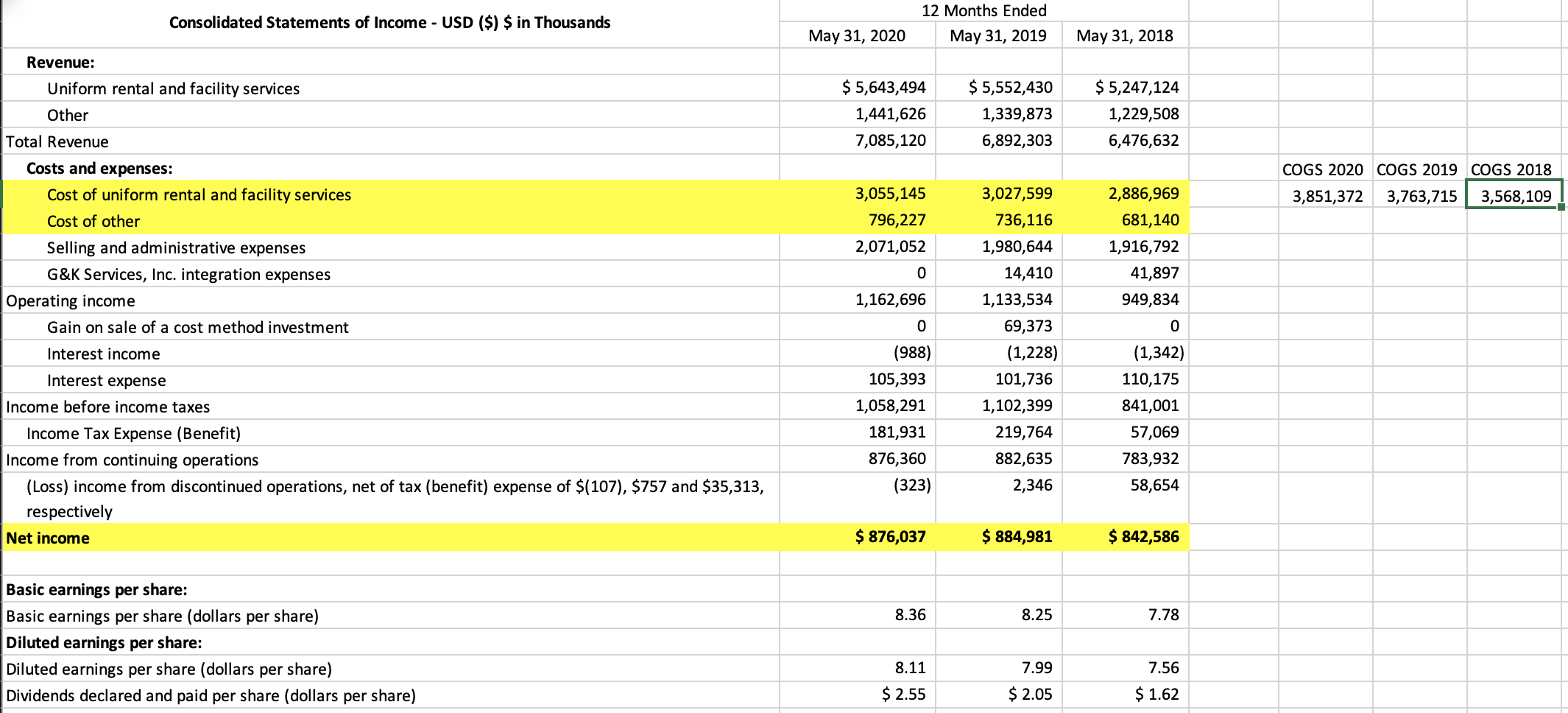The width and height of the screenshot is (1568, 713).
Task: Select 'Gain on sale of a cost method investment' label
Action: (197, 327)
